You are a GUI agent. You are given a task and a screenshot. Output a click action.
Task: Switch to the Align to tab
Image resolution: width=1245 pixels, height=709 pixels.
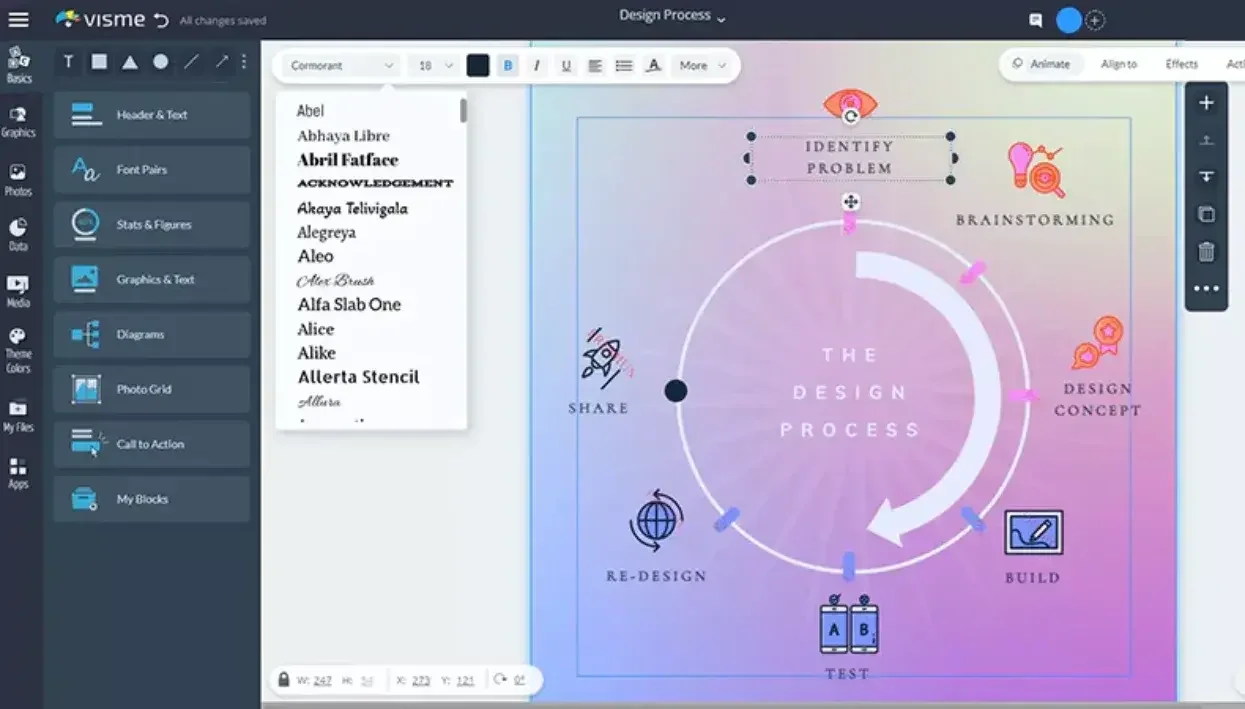tap(1119, 64)
